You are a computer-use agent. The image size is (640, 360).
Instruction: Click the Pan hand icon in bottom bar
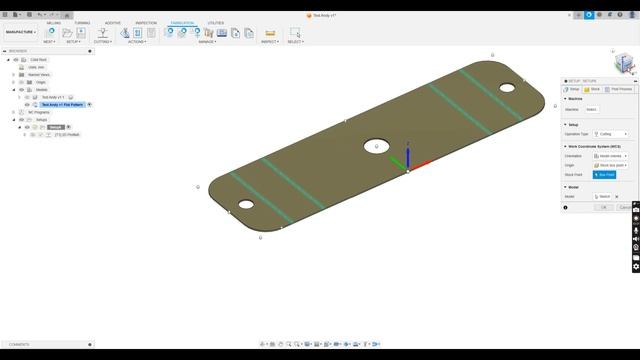point(280,344)
